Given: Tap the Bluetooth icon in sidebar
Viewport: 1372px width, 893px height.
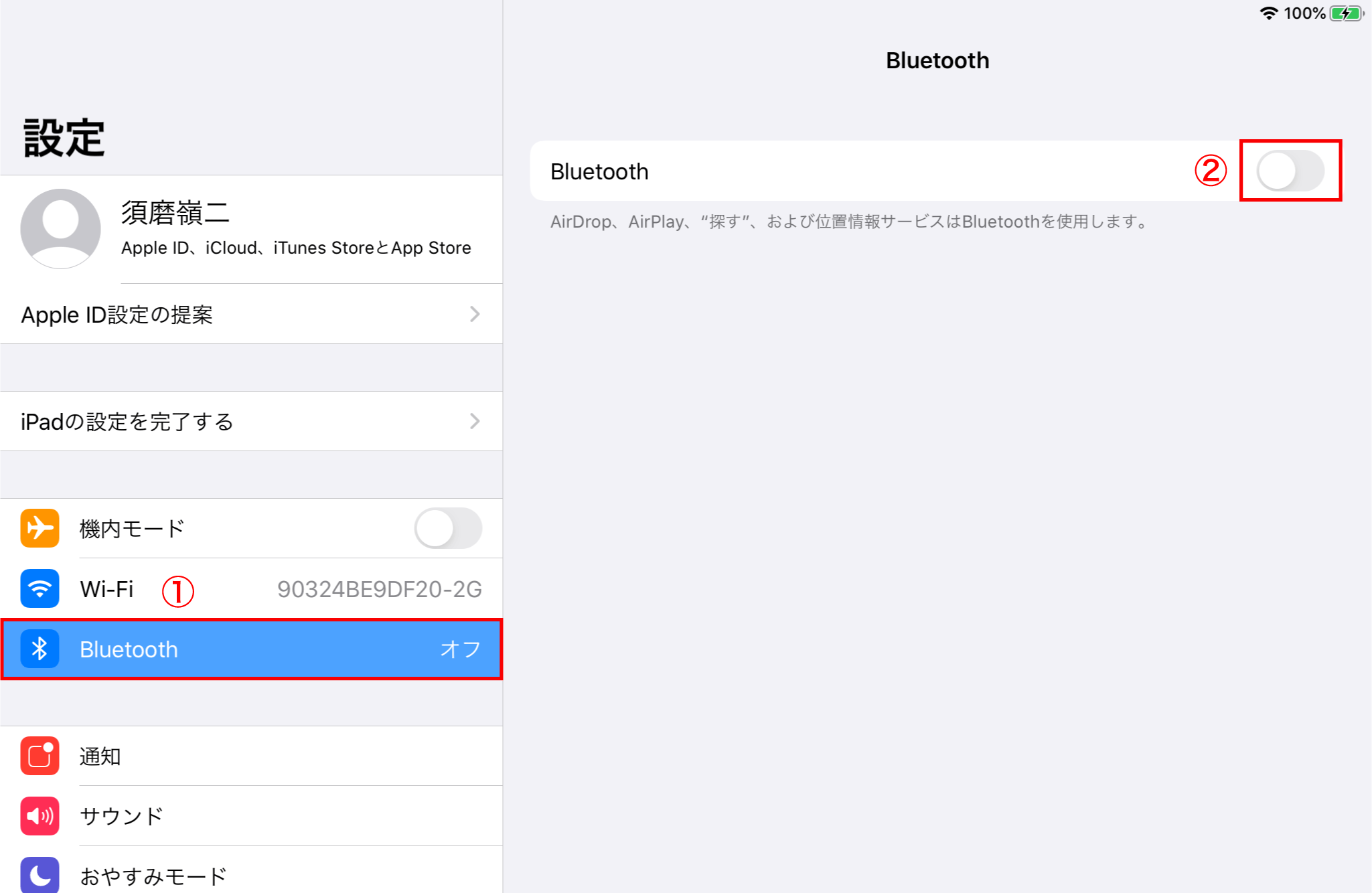Looking at the screenshot, I should [x=40, y=649].
